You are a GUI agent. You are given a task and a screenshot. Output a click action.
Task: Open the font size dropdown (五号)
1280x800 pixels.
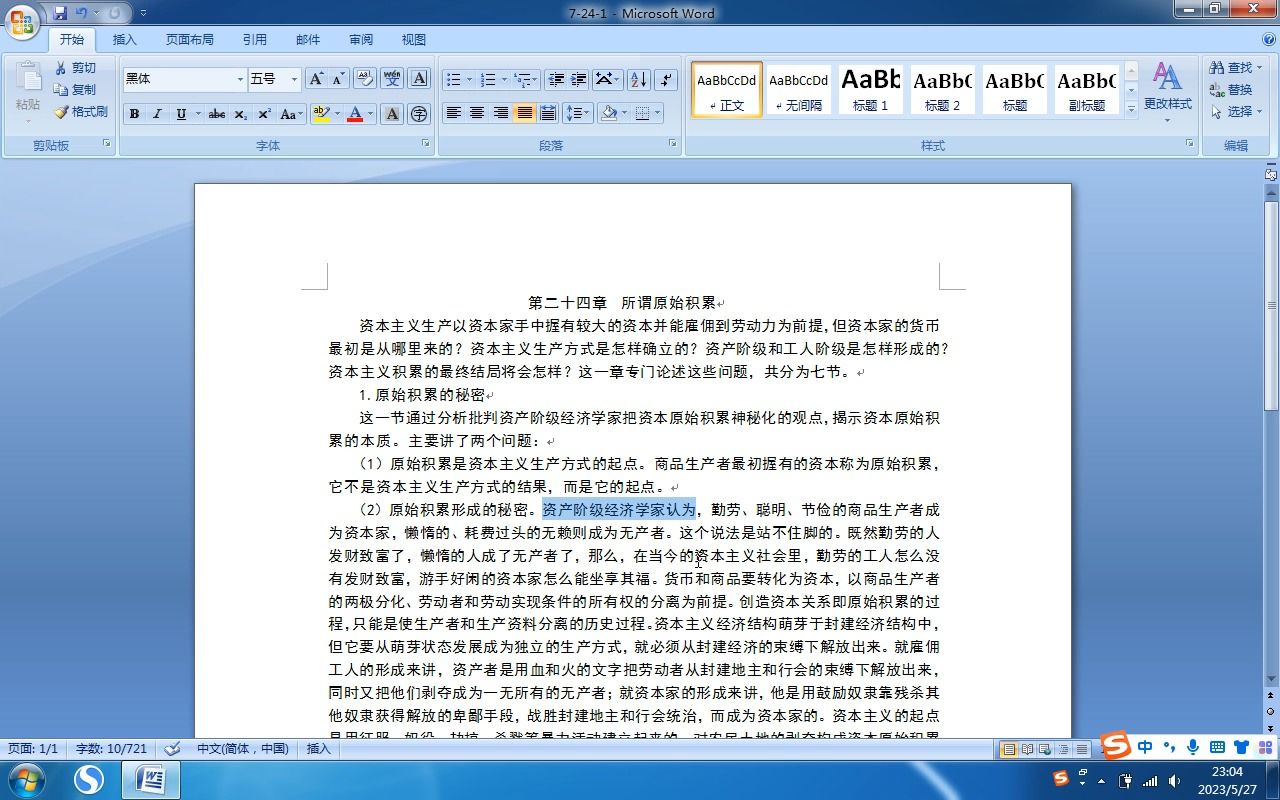click(x=294, y=79)
